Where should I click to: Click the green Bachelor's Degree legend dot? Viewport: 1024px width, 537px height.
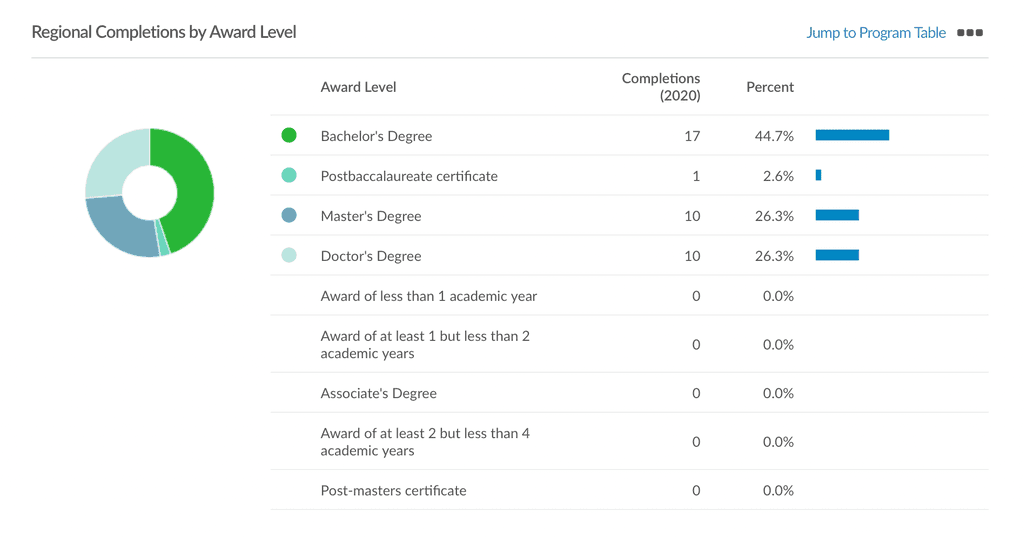(x=289, y=135)
